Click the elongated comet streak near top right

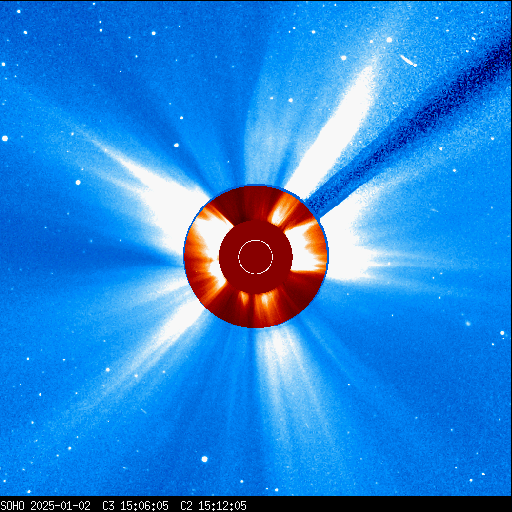point(408,61)
